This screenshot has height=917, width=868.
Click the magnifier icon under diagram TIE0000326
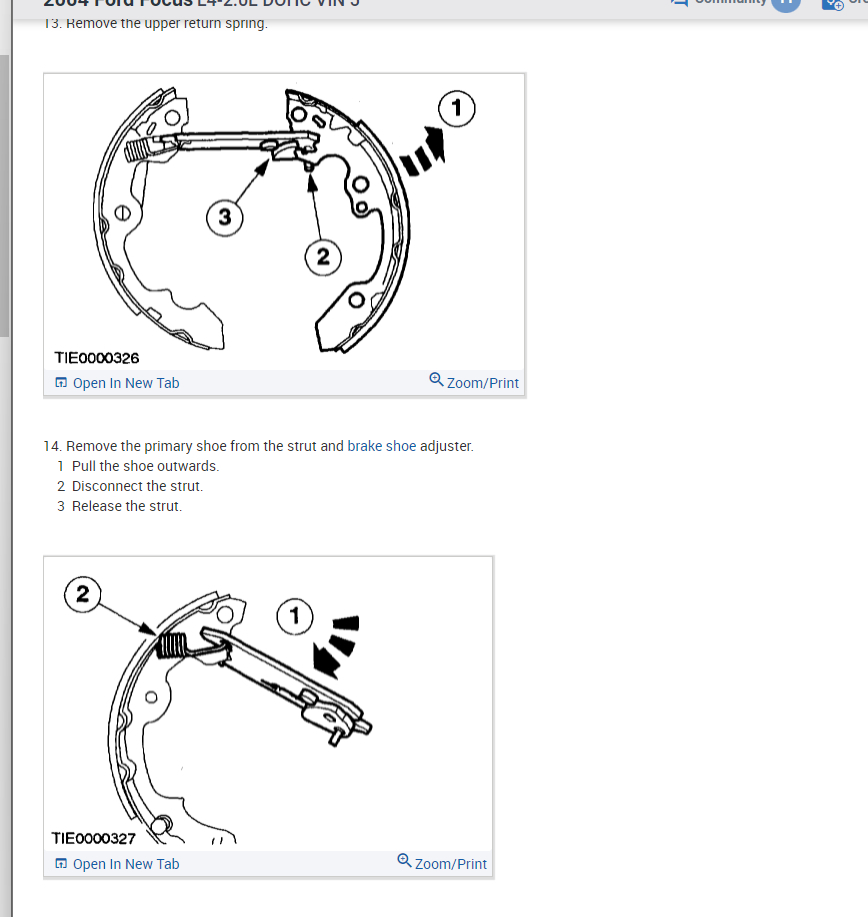click(436, 380)
